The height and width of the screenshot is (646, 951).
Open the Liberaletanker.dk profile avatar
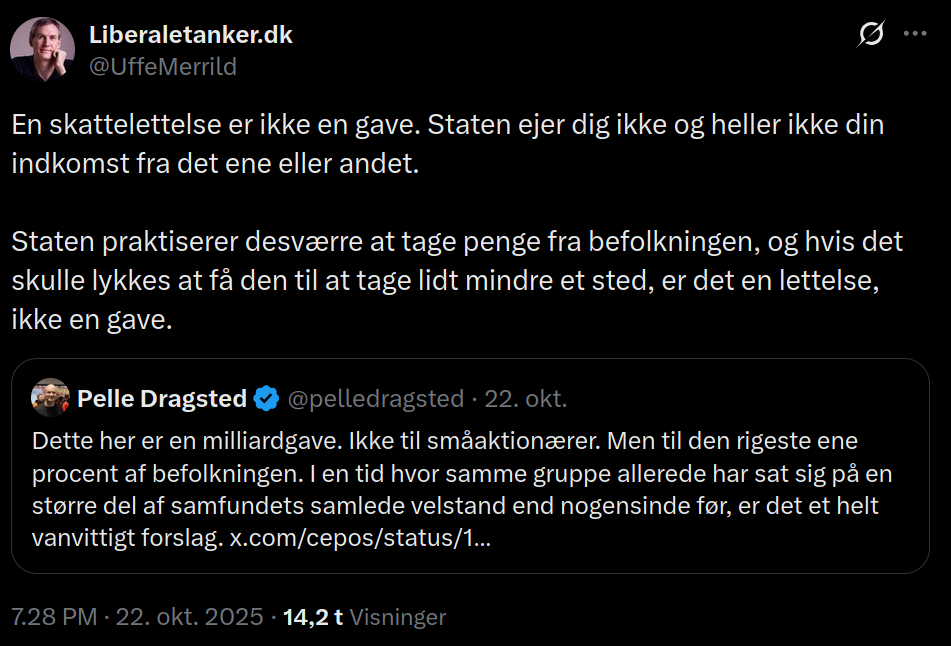42,49
